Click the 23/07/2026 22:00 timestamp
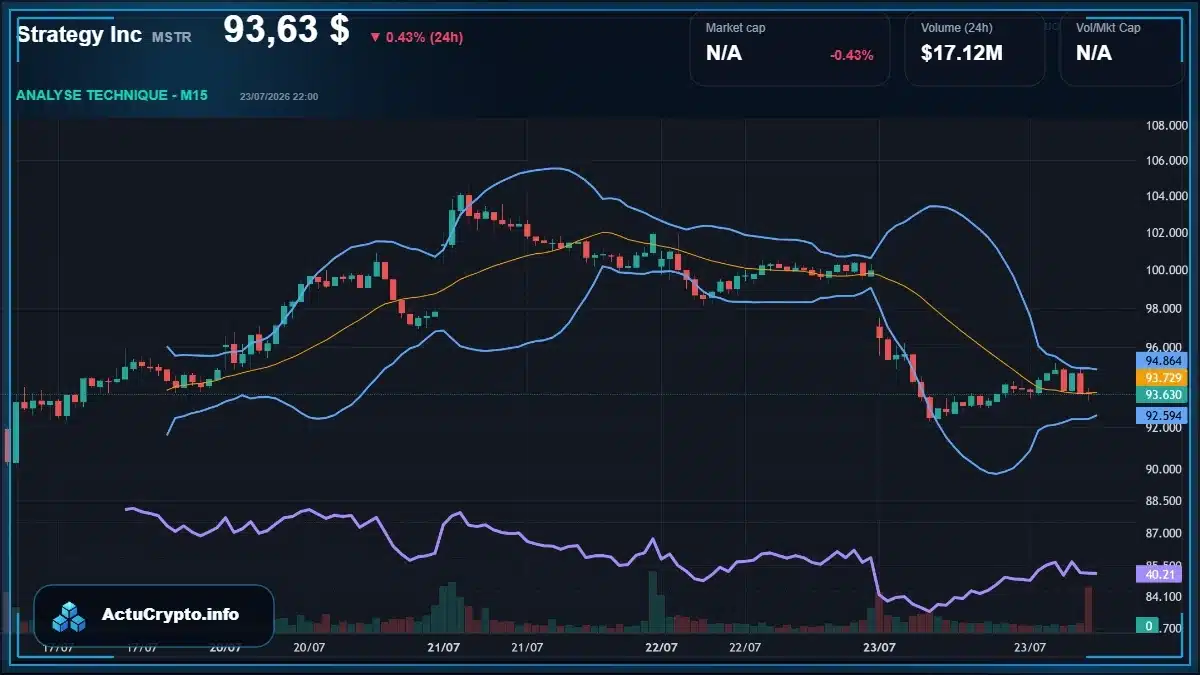This screenshot has height=675, width=1200. pos(279,96)
